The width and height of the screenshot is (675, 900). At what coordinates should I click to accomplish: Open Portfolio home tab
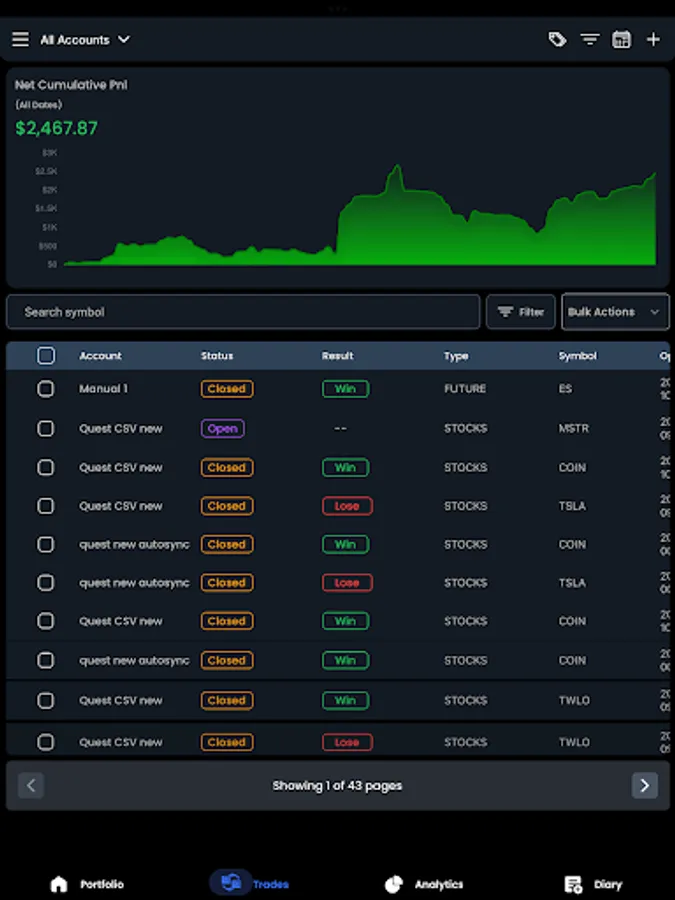(87, 884)
